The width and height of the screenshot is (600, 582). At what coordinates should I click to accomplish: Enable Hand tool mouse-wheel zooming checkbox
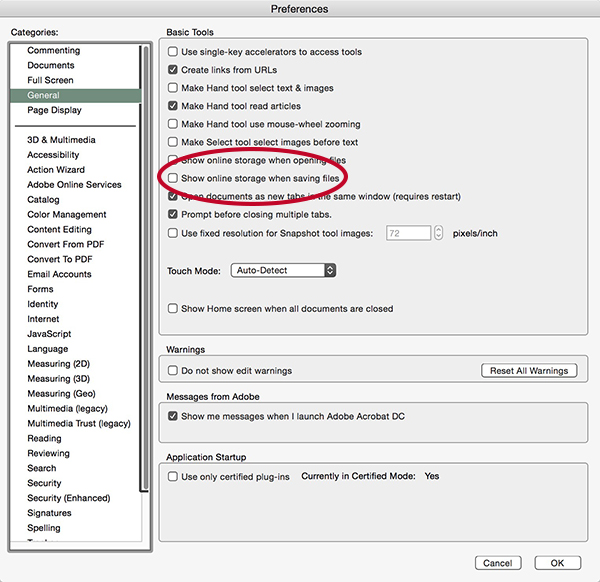click(x=173, y=124)
